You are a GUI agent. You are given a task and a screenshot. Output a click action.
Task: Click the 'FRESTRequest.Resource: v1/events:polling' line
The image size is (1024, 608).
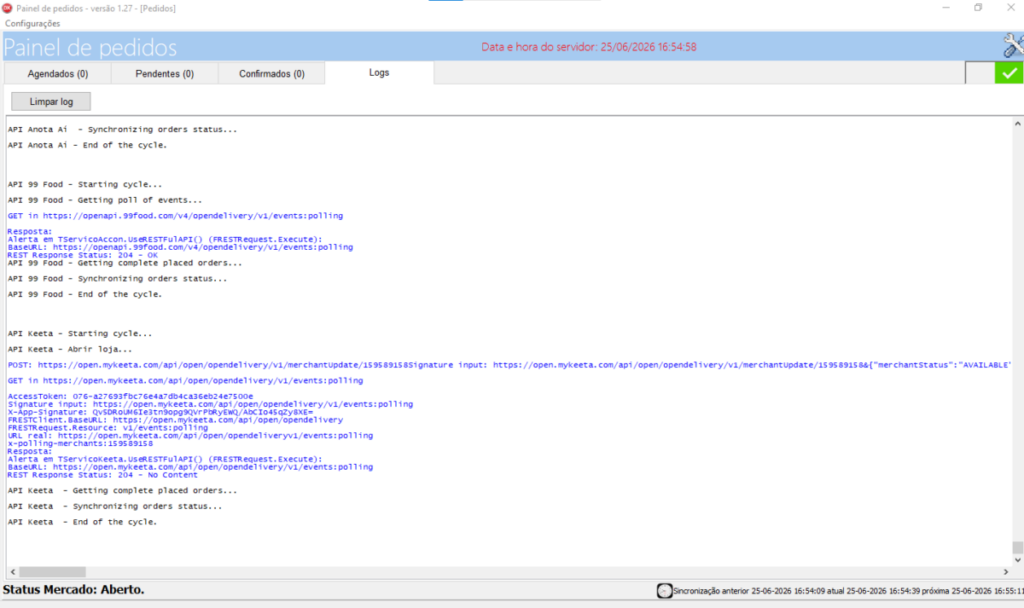coord(108,428)
